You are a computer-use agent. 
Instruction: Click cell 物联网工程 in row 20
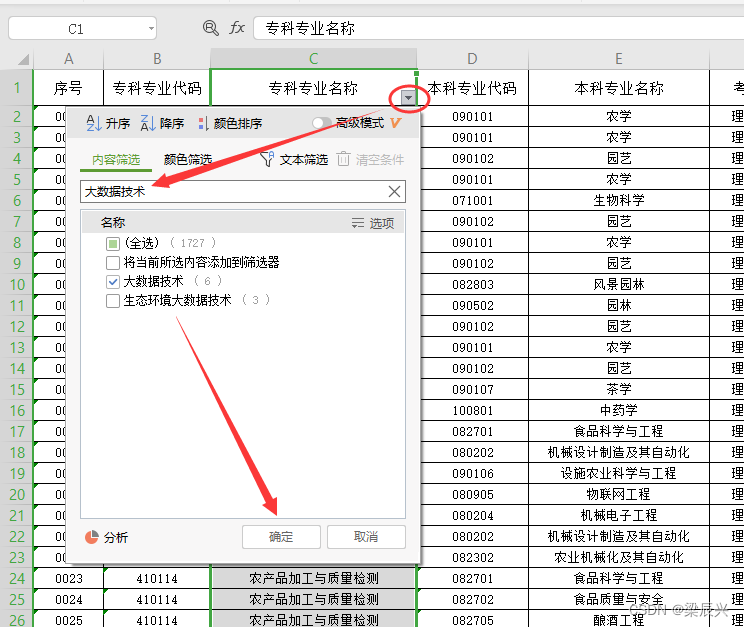(619, 494)
